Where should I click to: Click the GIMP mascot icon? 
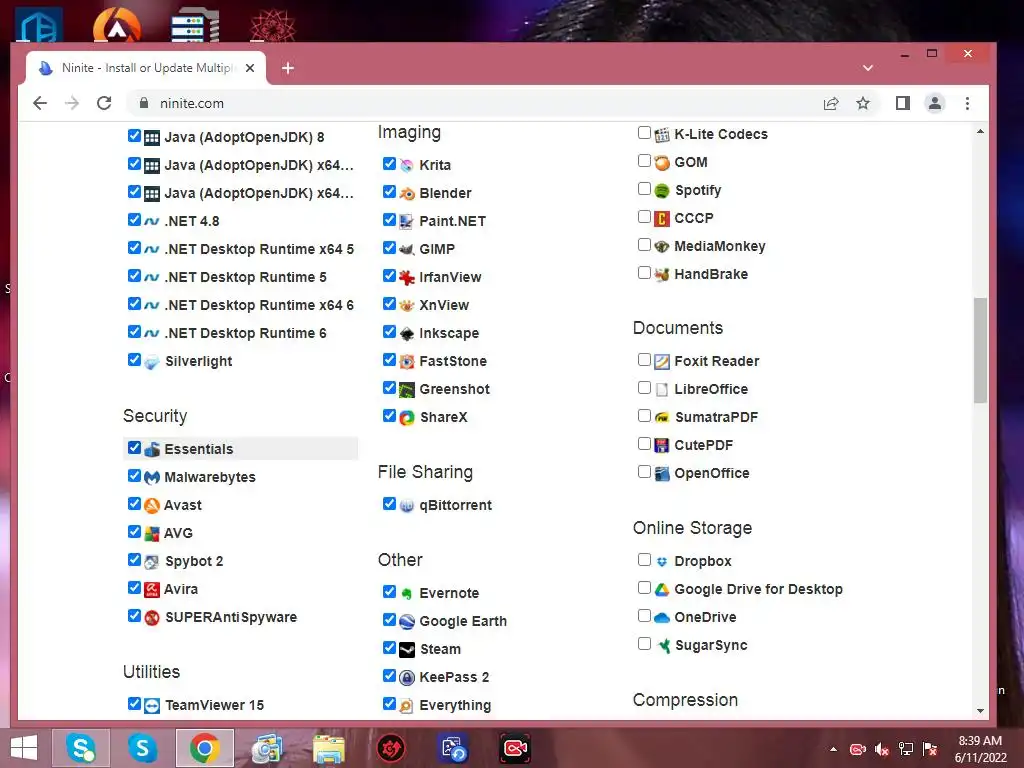pyautogui.click(x=407, y=249)
